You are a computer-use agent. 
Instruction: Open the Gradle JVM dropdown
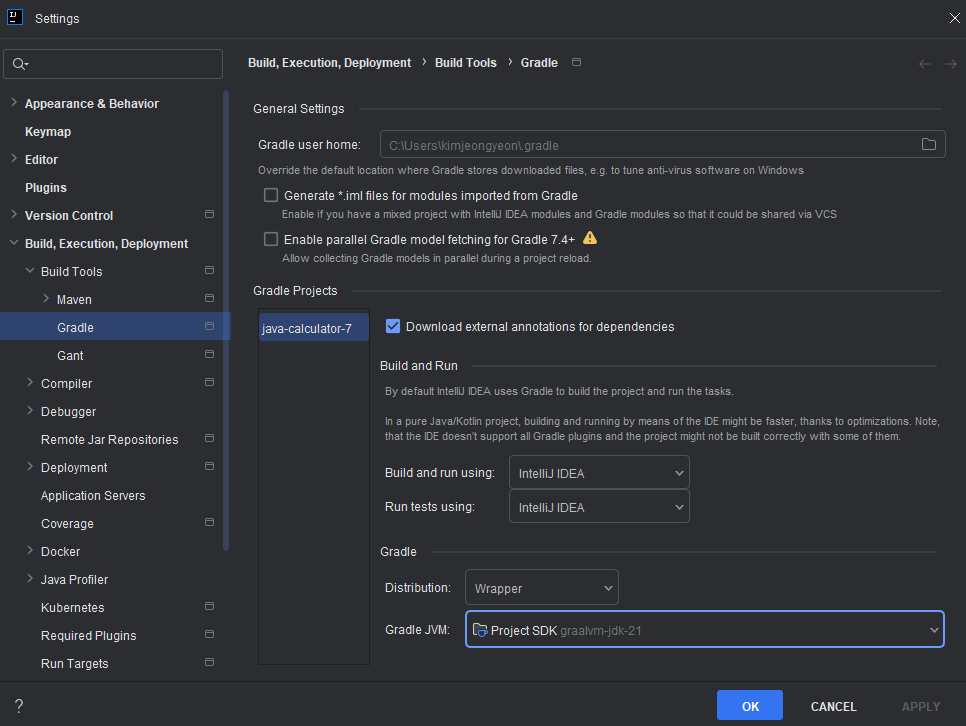pos(705,629)
